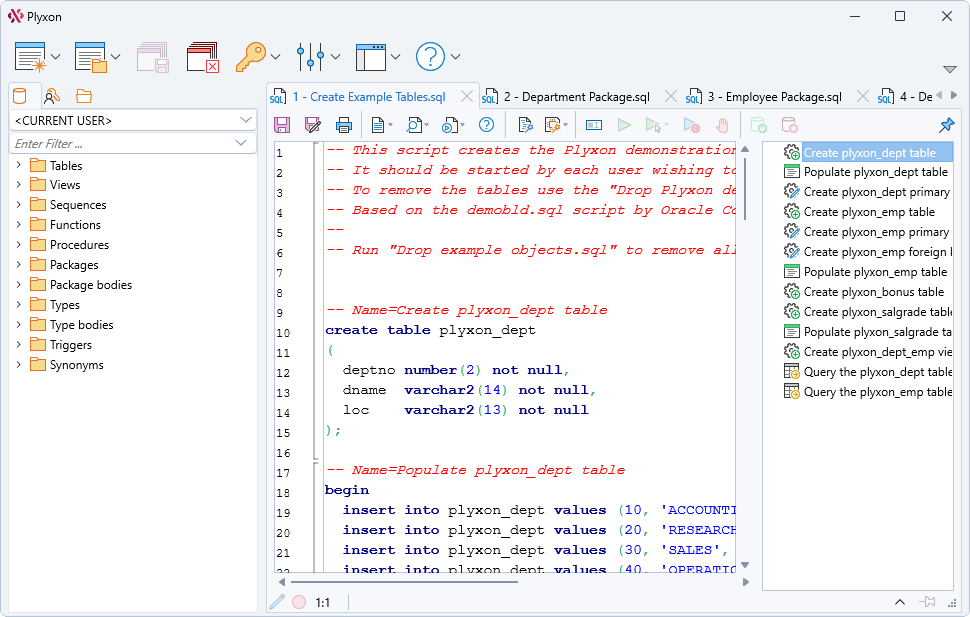Select Create plyxon_dept table in script list
This screenshot has height=617, width=970.
click(x=869, y=153)
